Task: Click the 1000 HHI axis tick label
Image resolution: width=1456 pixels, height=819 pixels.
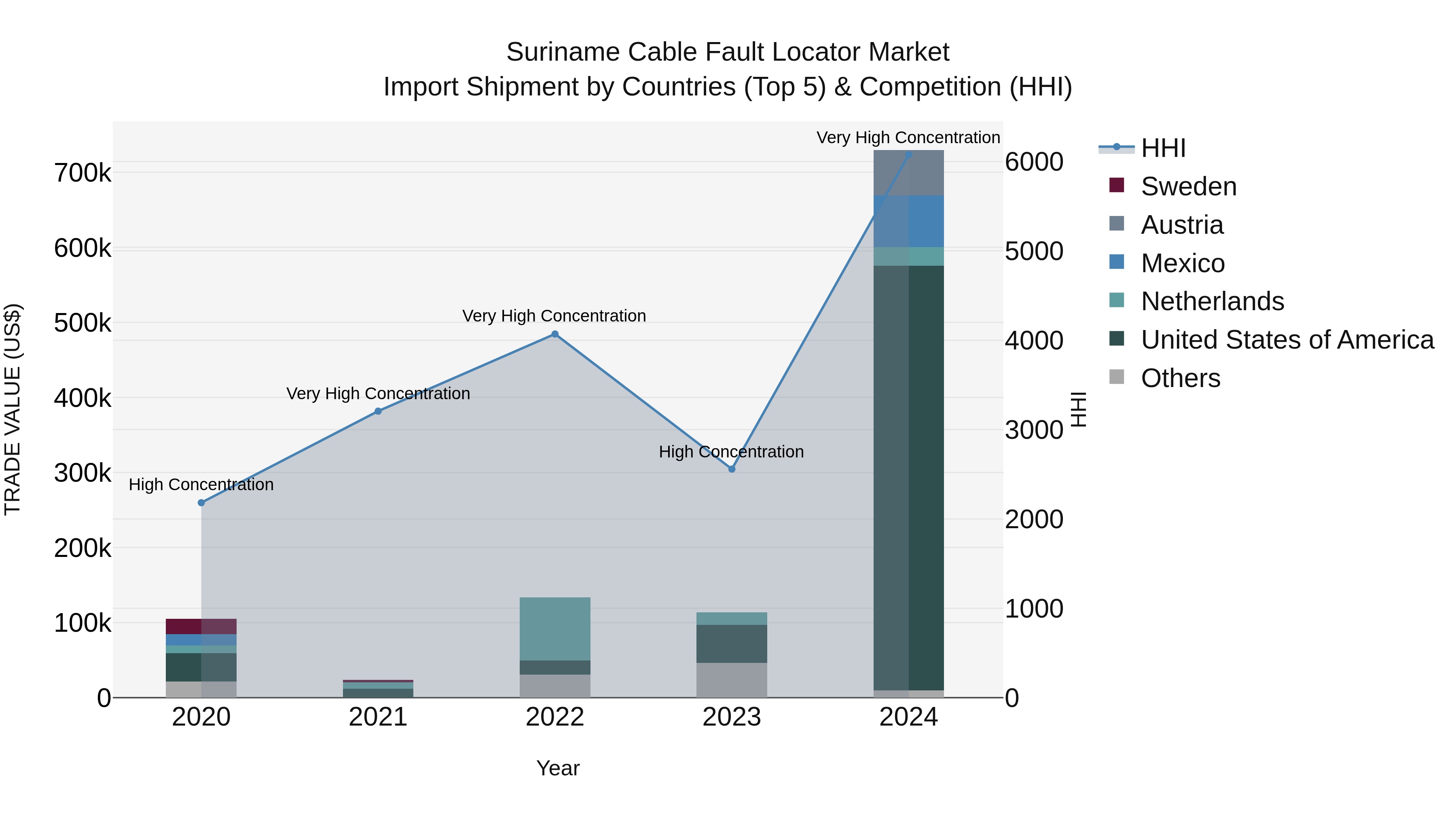Action: (1034, 609)
